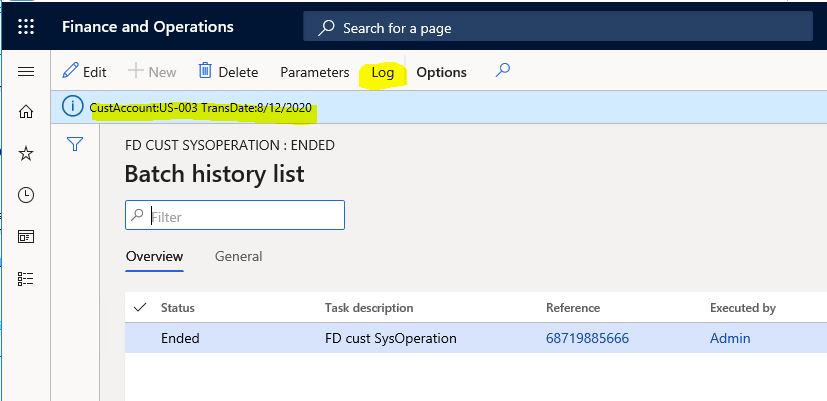This screenshot has width=827, height=401.
Task: Open Executed by column header menu
Action: point(743,308)
